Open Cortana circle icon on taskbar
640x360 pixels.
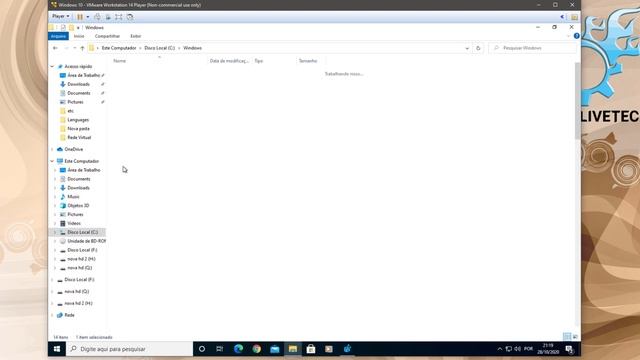point(202,349)
